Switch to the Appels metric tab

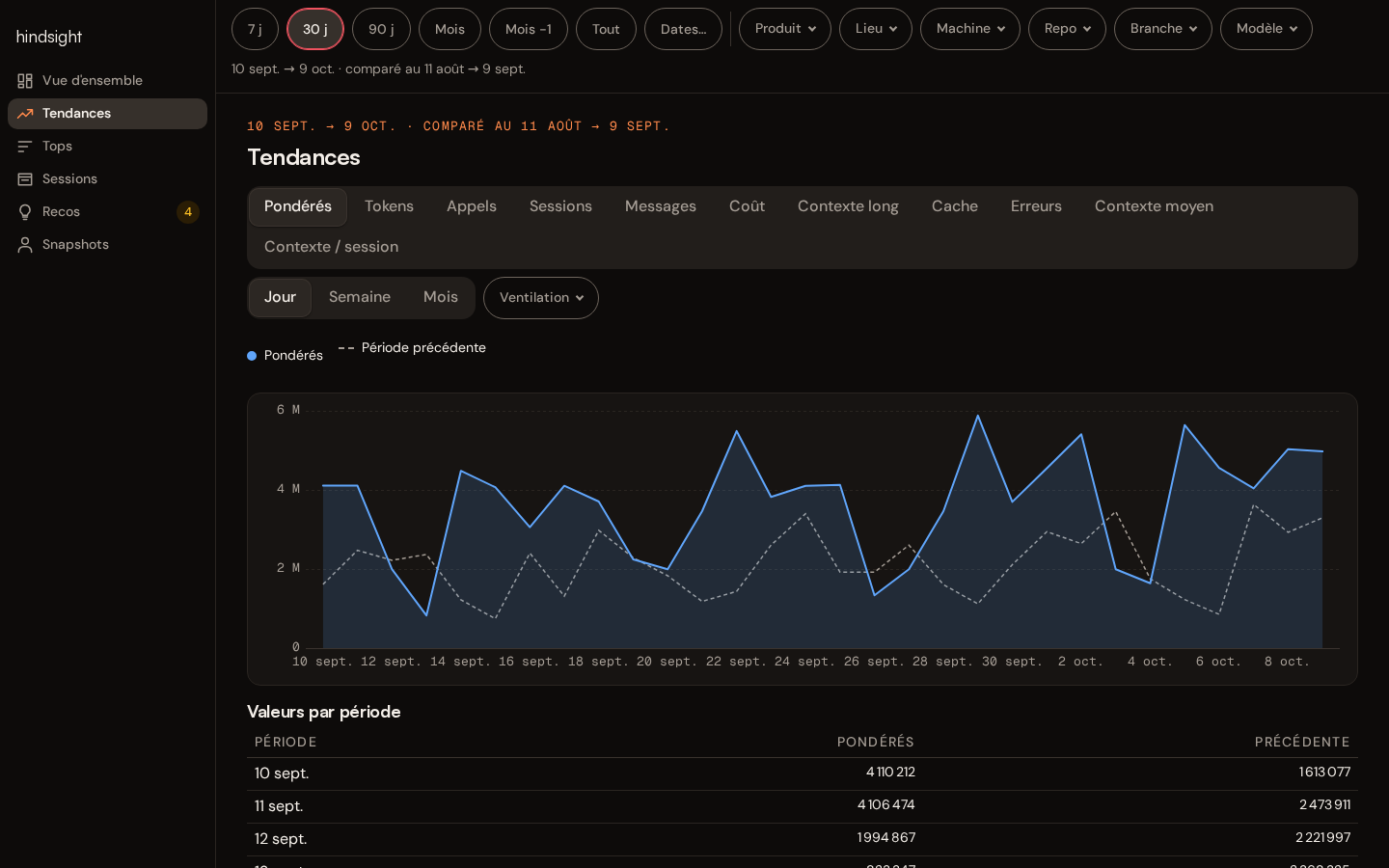pyautogui.click(x=472, y=206)
